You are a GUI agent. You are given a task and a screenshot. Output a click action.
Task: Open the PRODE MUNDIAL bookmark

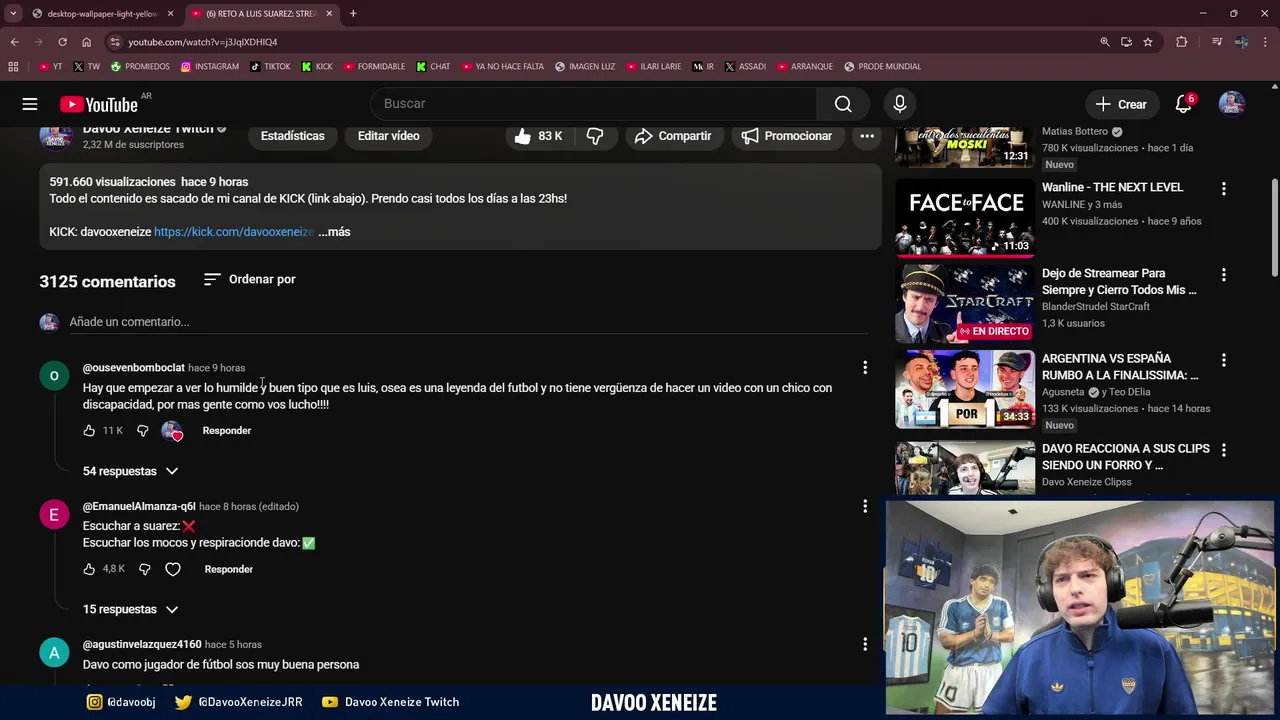coord(882,67)
